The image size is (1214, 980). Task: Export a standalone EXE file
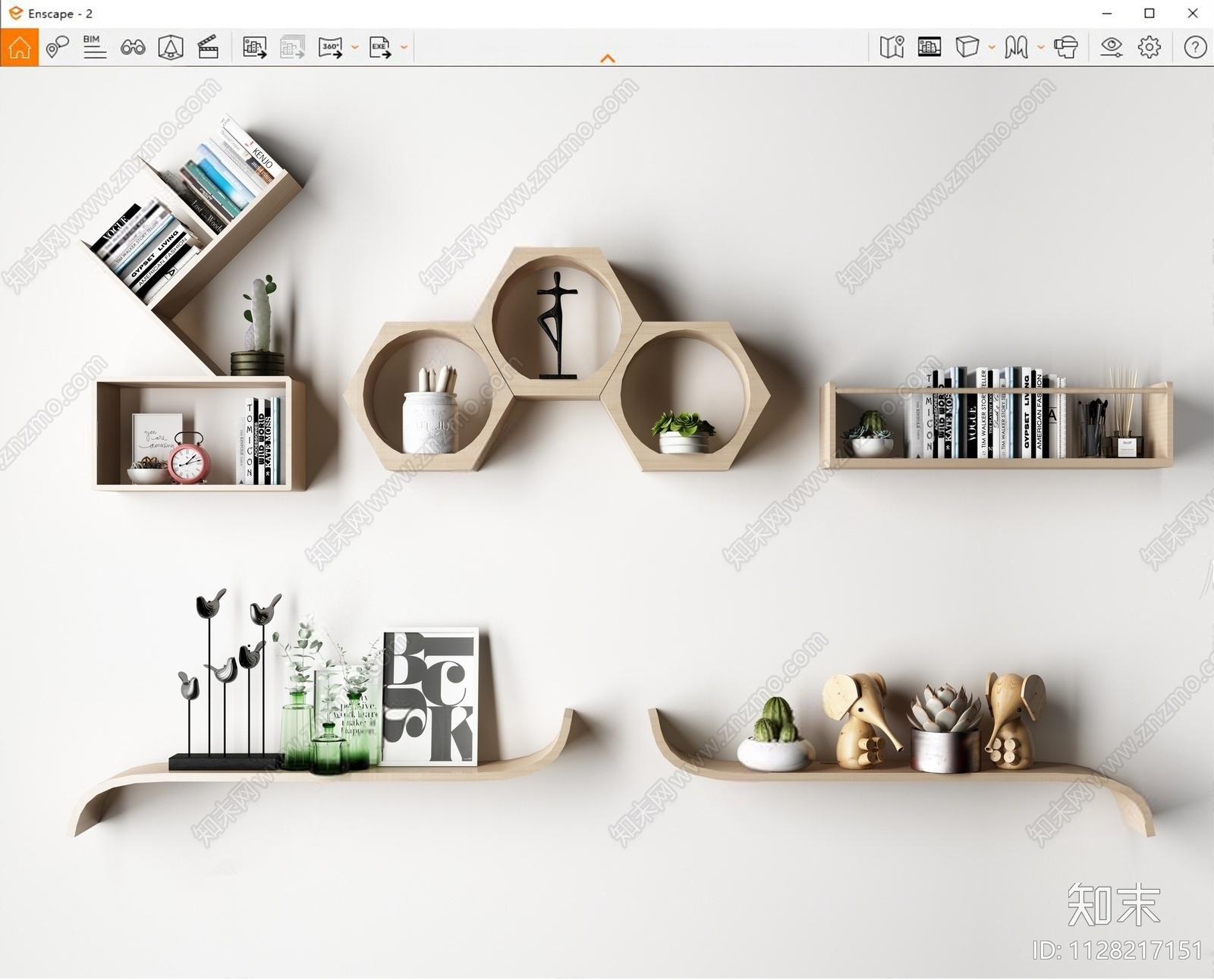point(380,47)
